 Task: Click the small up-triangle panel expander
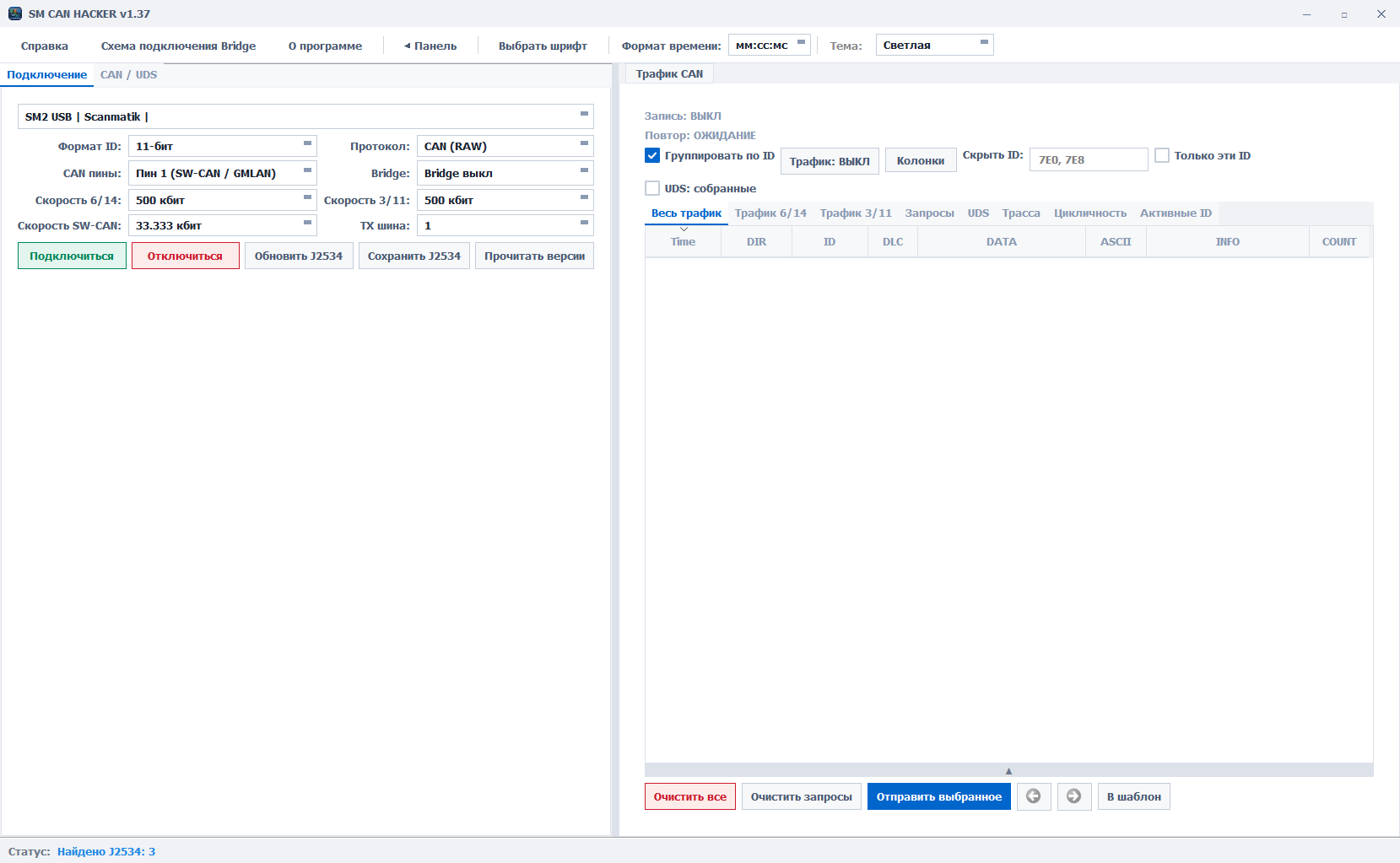click(1008, 770)
